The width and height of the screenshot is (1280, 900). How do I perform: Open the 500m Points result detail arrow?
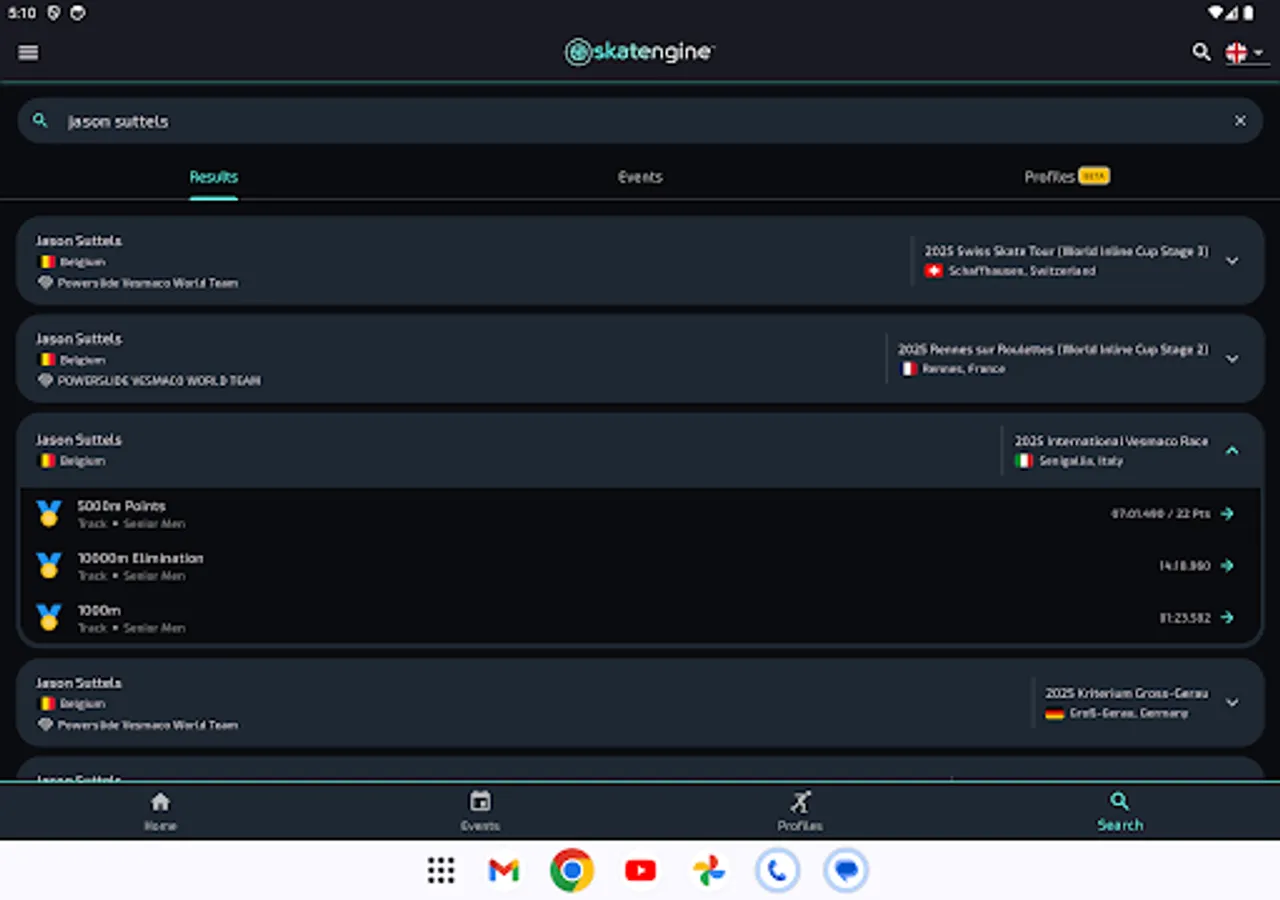[1228, 513]
